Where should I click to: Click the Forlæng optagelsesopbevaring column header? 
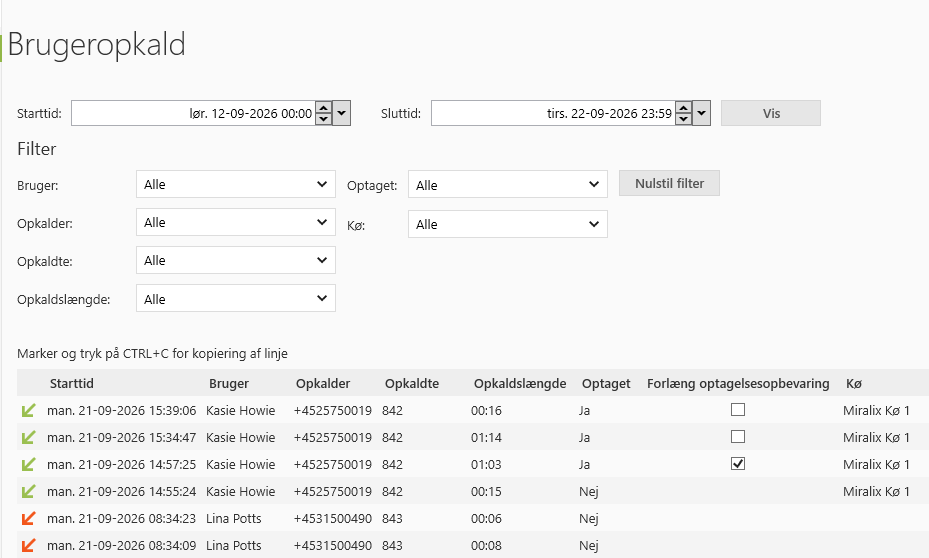pos(738,383)
